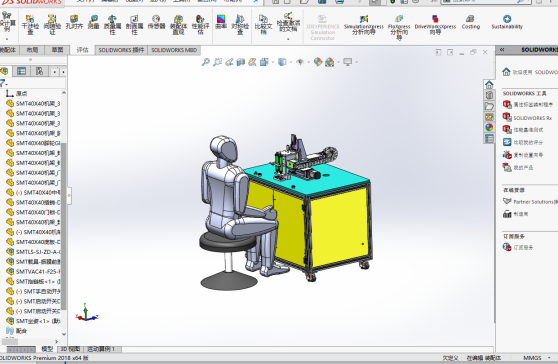Open the view orientation dropdown arrow
Viewport: 558px width, 364px height.
coord(273,62)
